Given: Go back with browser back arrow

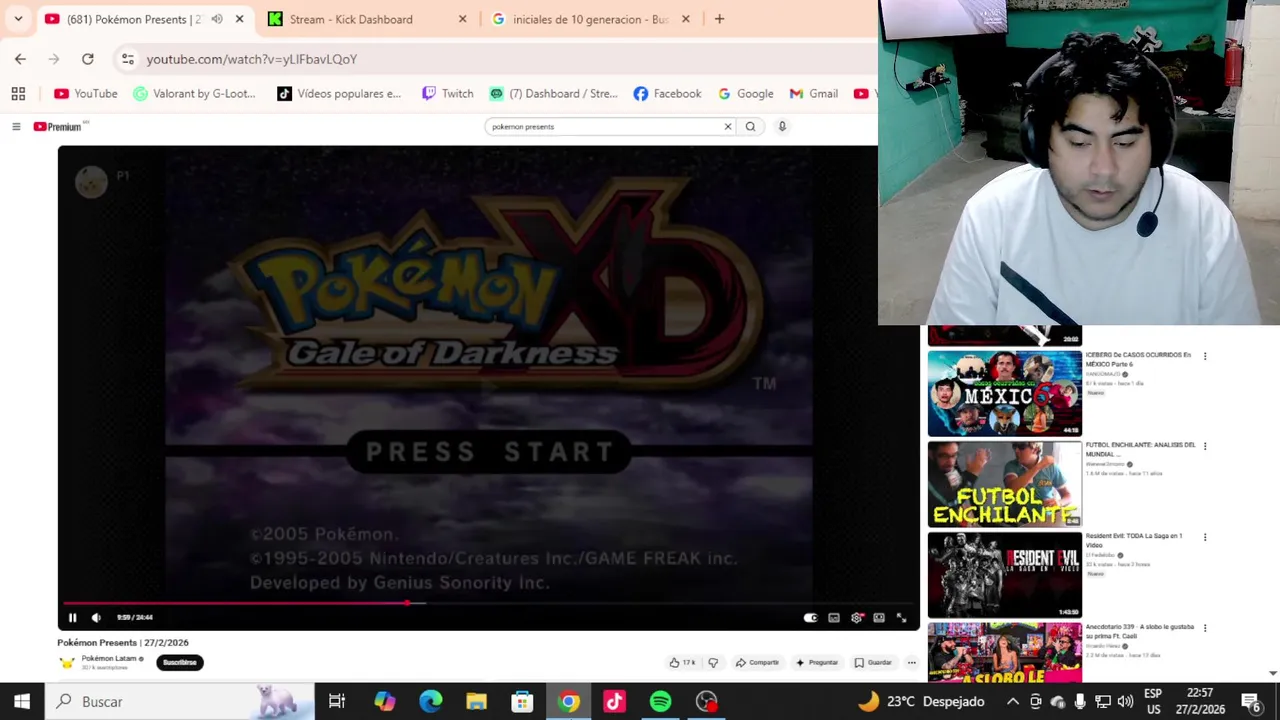Looking at the screenshot, I should [20, 59].
